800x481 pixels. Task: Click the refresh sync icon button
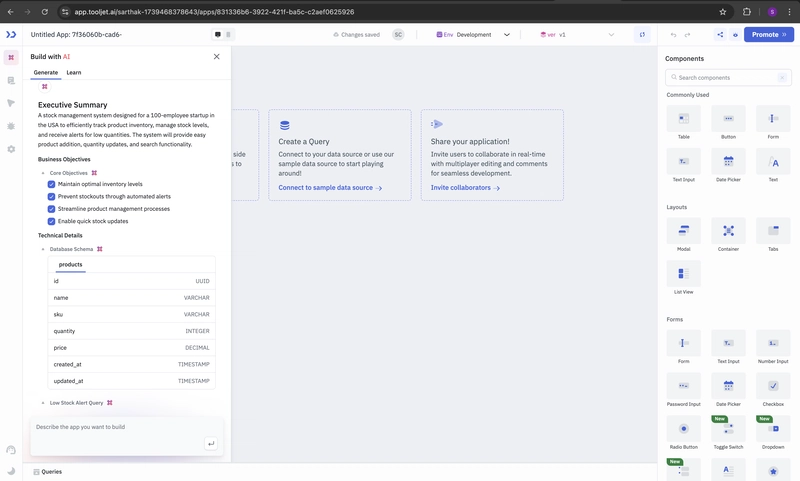(642, 35)
